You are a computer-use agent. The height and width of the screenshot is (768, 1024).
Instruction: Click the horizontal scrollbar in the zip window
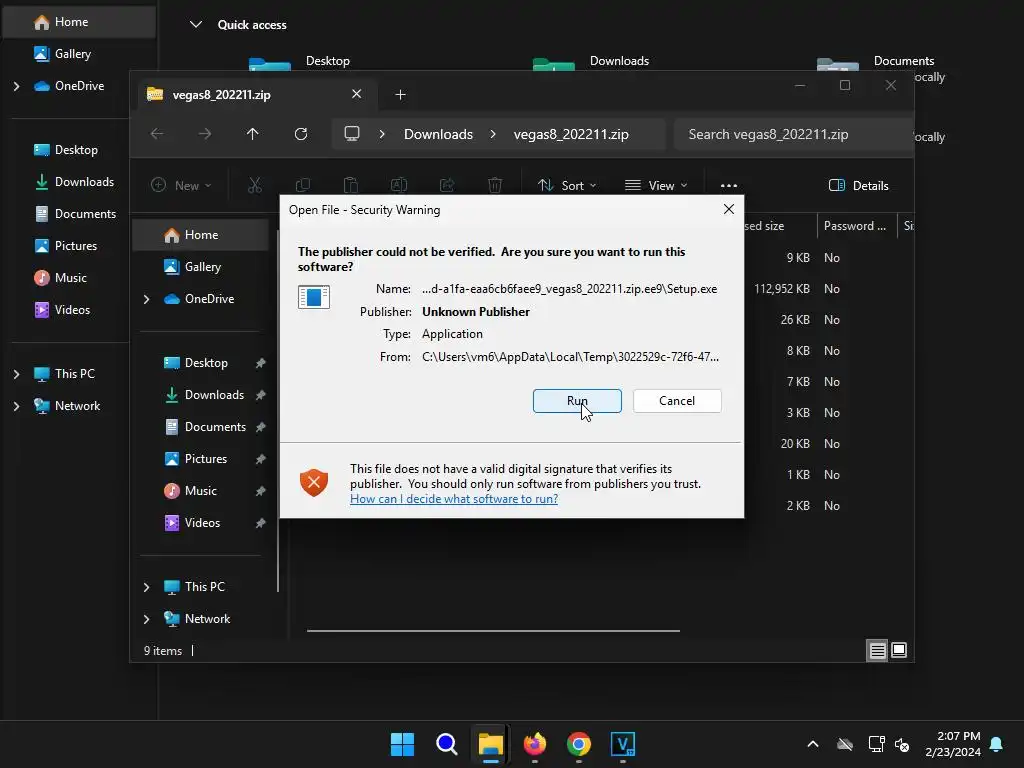(493, 631)
